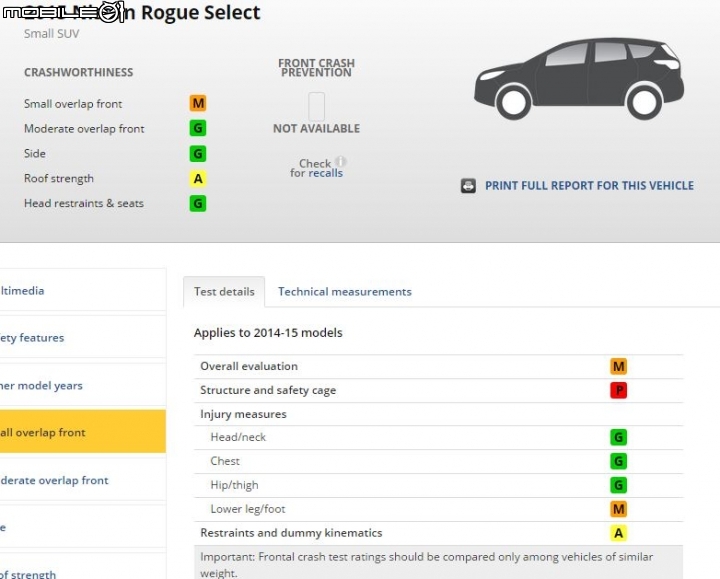Click the P badge for Structure and safety cage
The width and height of the screenshot is (720, 579).
point(619,390)
